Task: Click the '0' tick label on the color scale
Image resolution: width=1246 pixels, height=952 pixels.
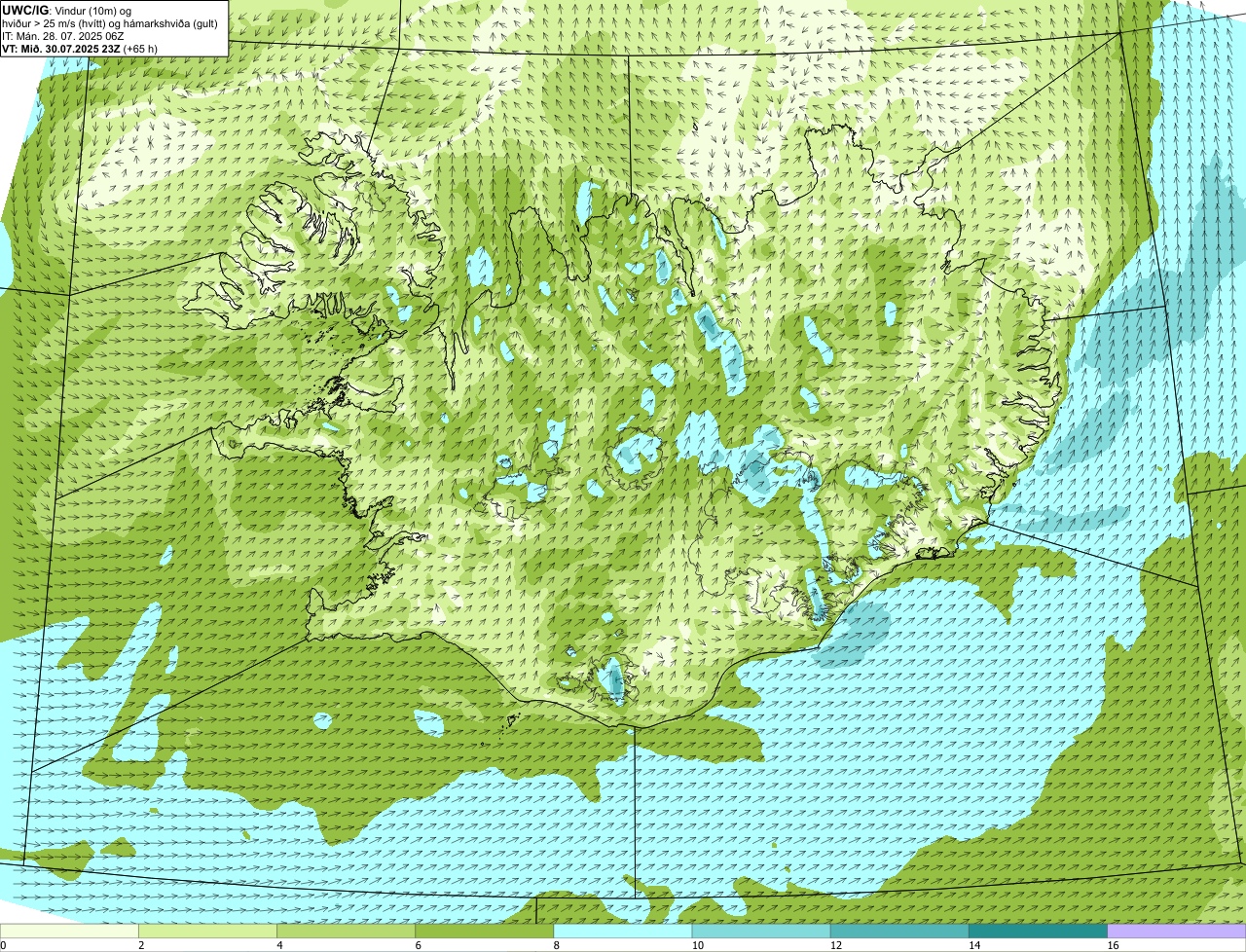Action: tap(3, 945)
